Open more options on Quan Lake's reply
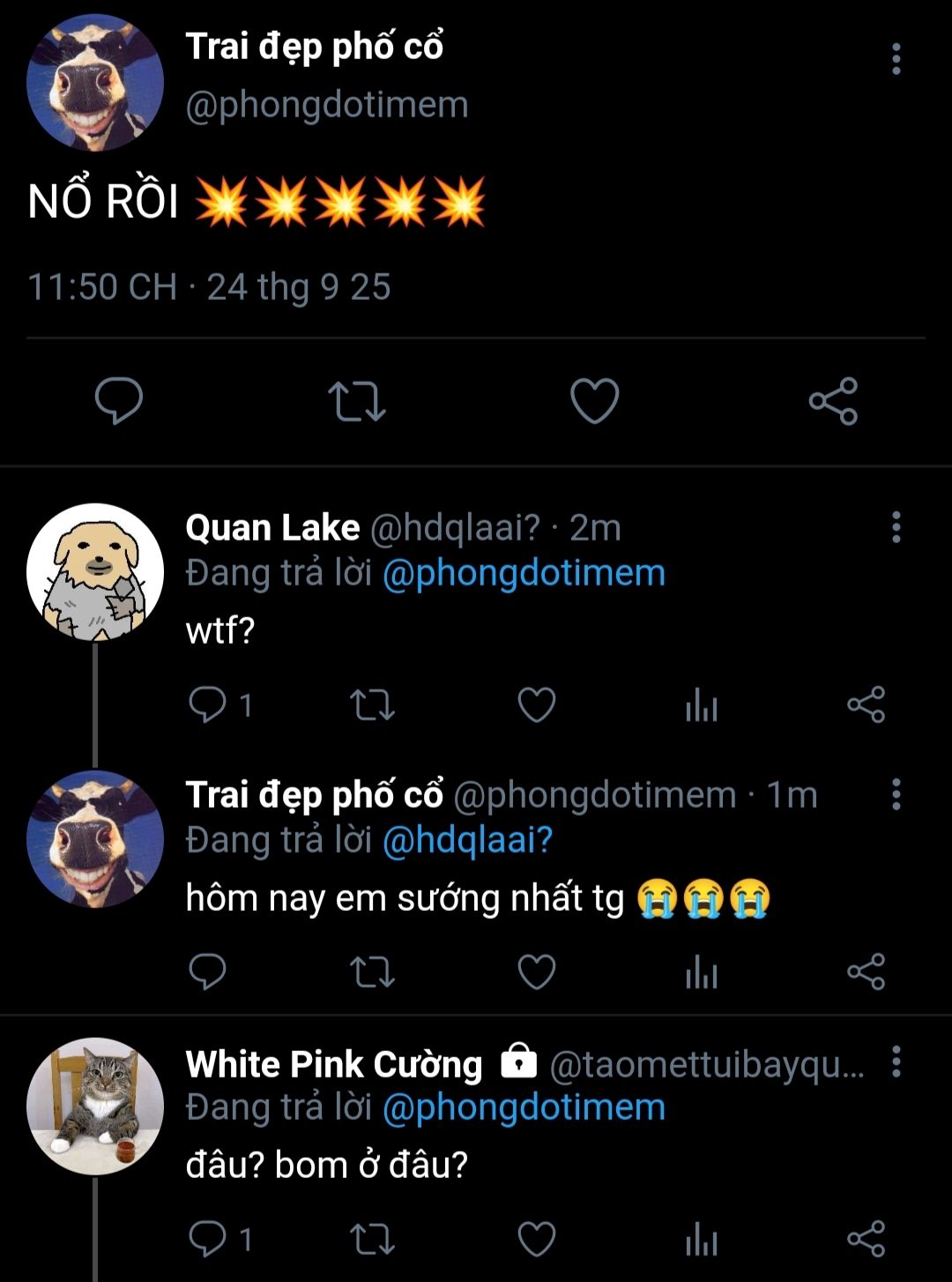Image resolution: width=952 pixels, height=1282 pixels. coord(896,527)
